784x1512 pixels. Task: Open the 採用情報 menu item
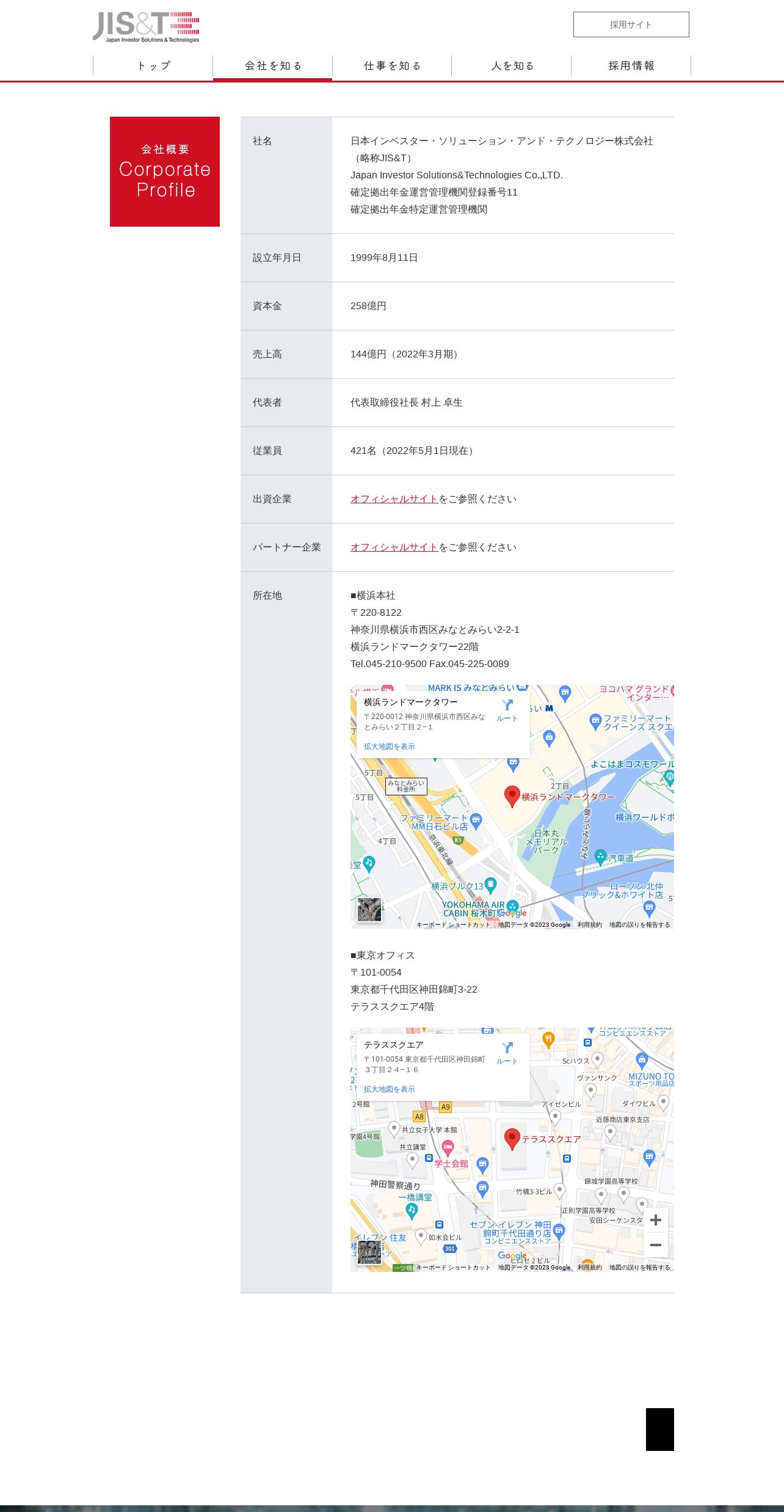631,66
